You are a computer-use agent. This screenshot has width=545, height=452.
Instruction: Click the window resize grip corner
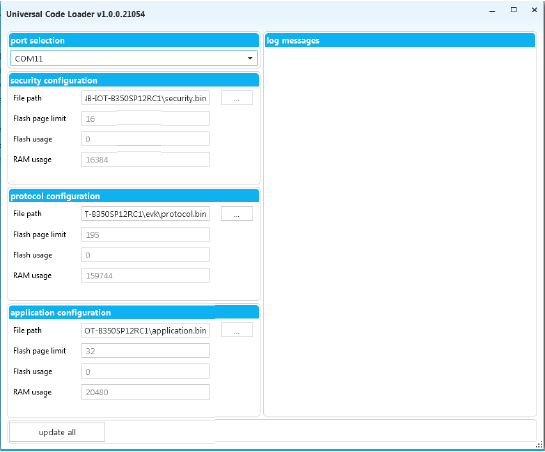pos(539,445)
